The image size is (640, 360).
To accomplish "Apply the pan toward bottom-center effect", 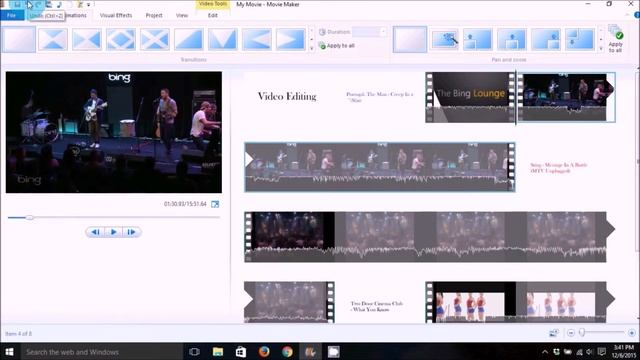I will 512,39.
